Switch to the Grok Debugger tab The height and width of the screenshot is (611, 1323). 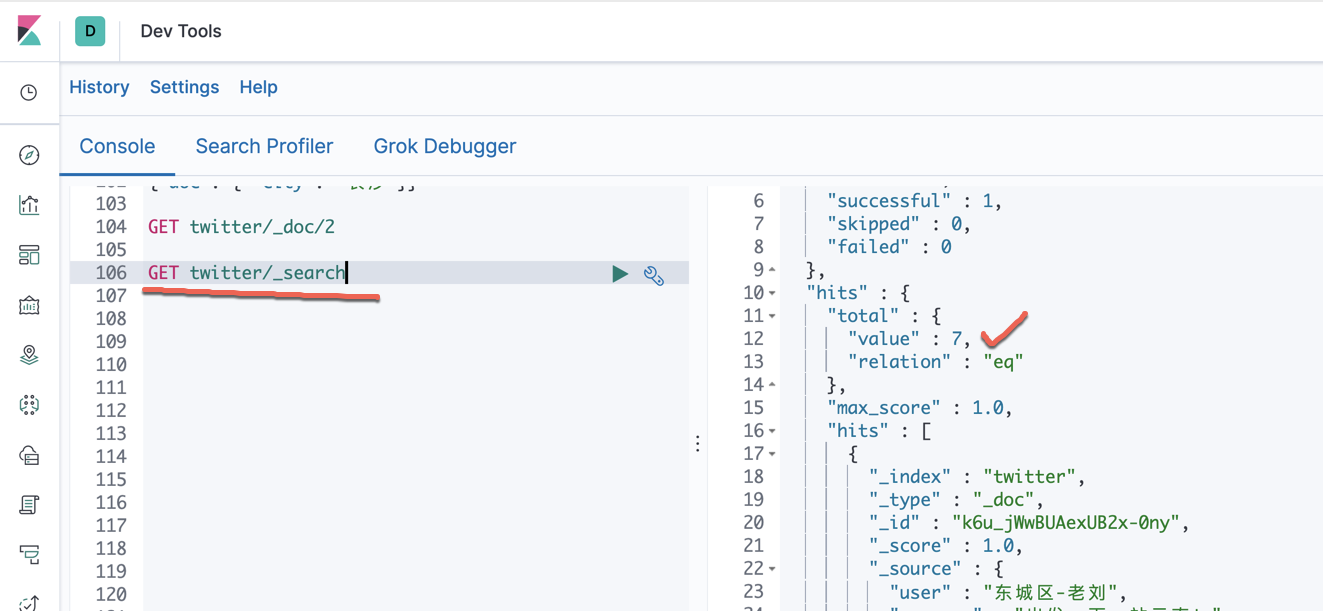[444, 146]
